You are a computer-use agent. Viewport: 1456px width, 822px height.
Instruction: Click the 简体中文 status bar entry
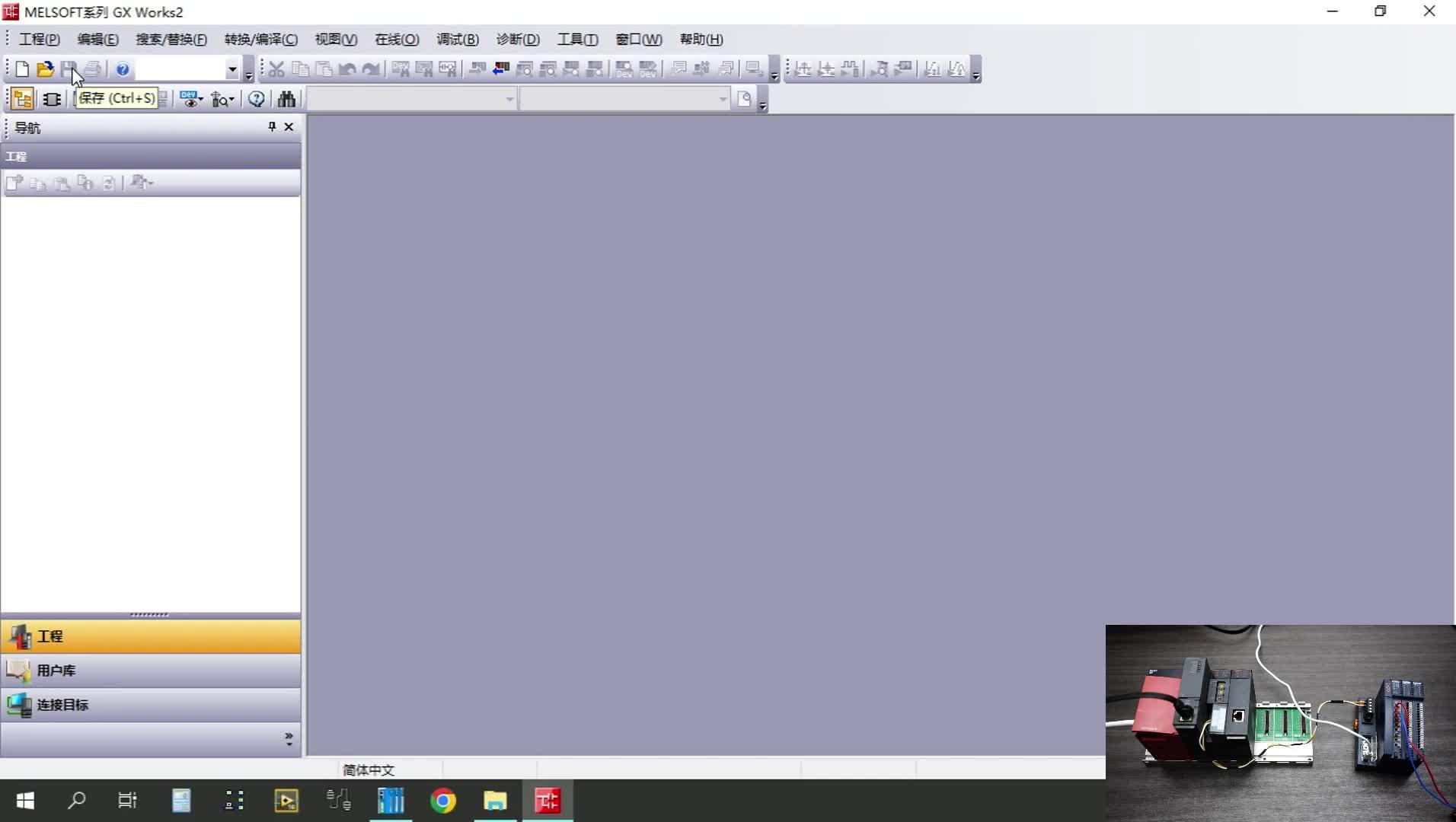[369, 770]
